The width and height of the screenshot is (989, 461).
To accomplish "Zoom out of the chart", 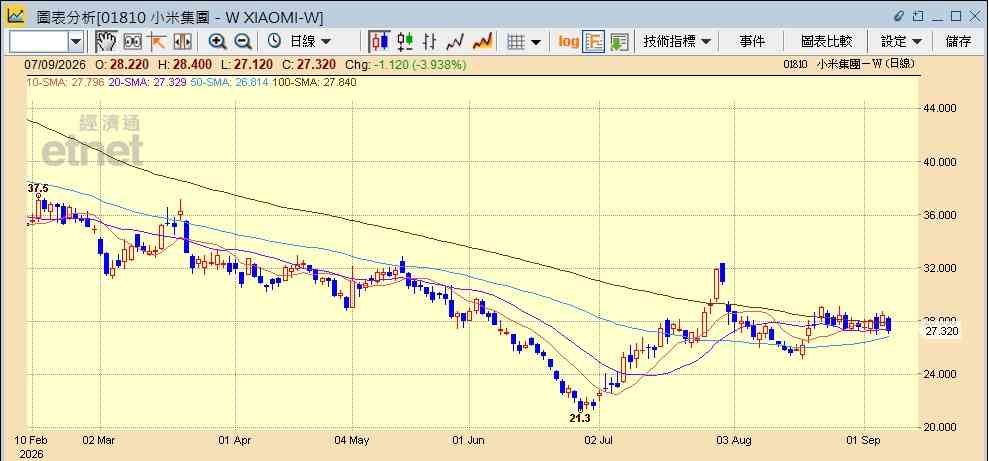I will (x=243, y=42).
